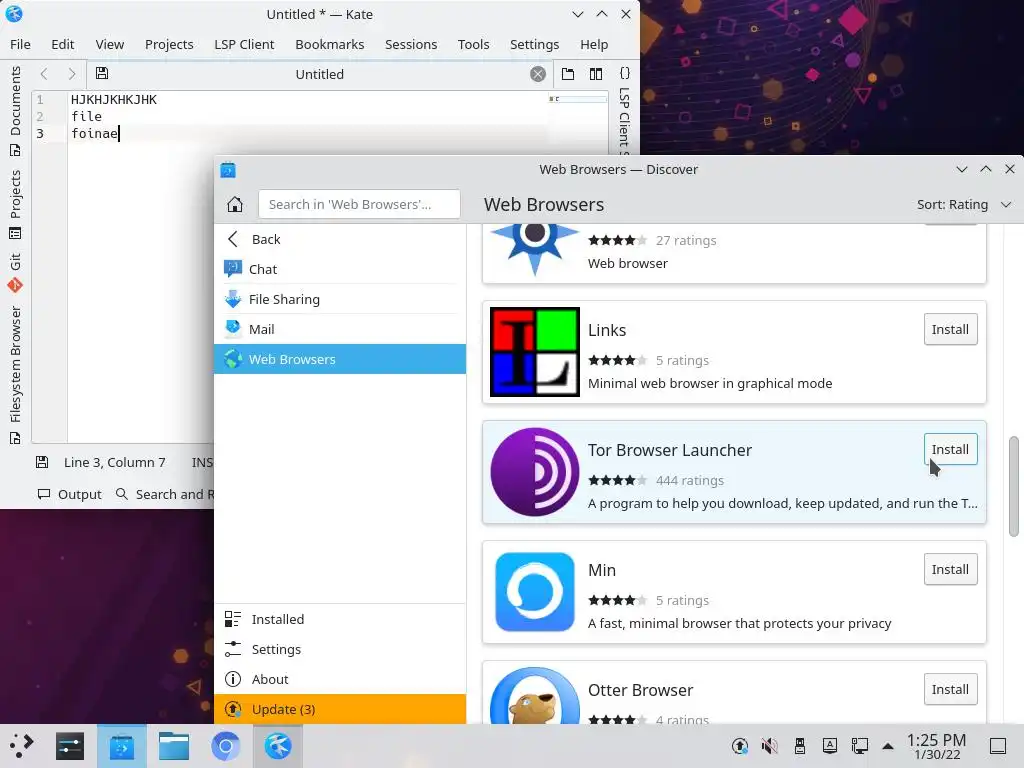Open the Filesystem Browser side panel
1024x768 pixels.
click(x=15, y=375)
